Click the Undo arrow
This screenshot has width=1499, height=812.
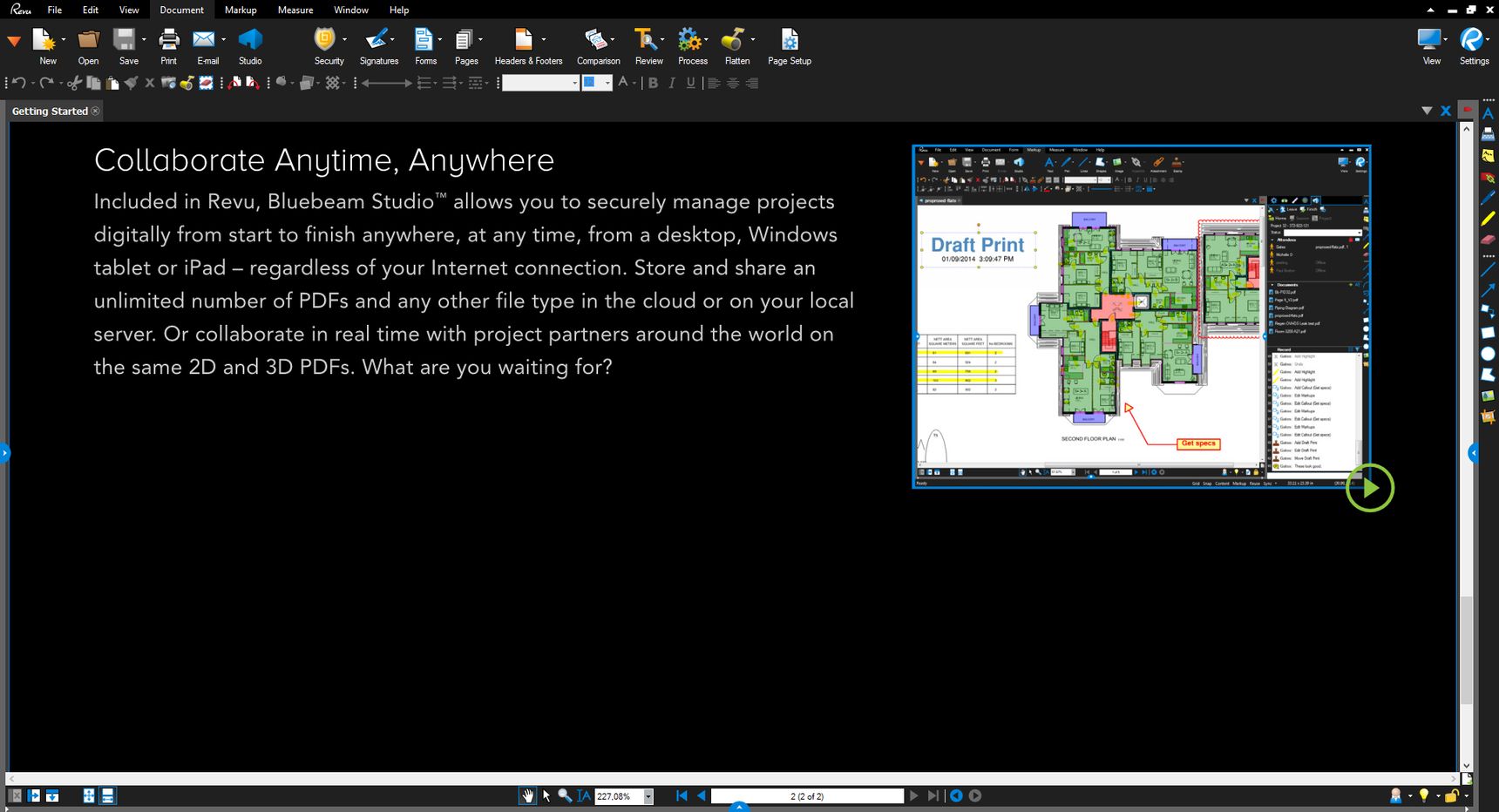tap(19, 83)
